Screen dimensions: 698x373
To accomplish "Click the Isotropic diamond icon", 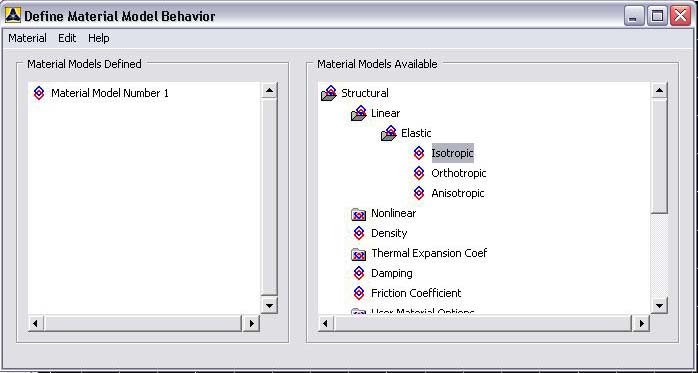I will (419, 153).
